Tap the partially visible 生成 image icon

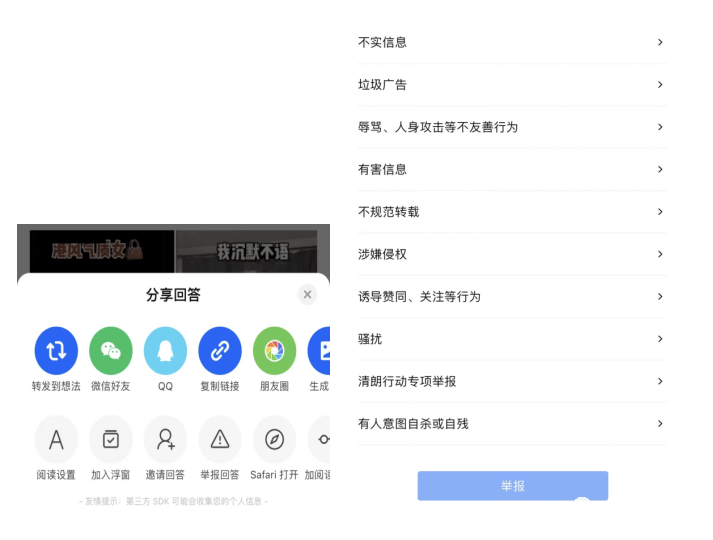click(x=319, y=350)
